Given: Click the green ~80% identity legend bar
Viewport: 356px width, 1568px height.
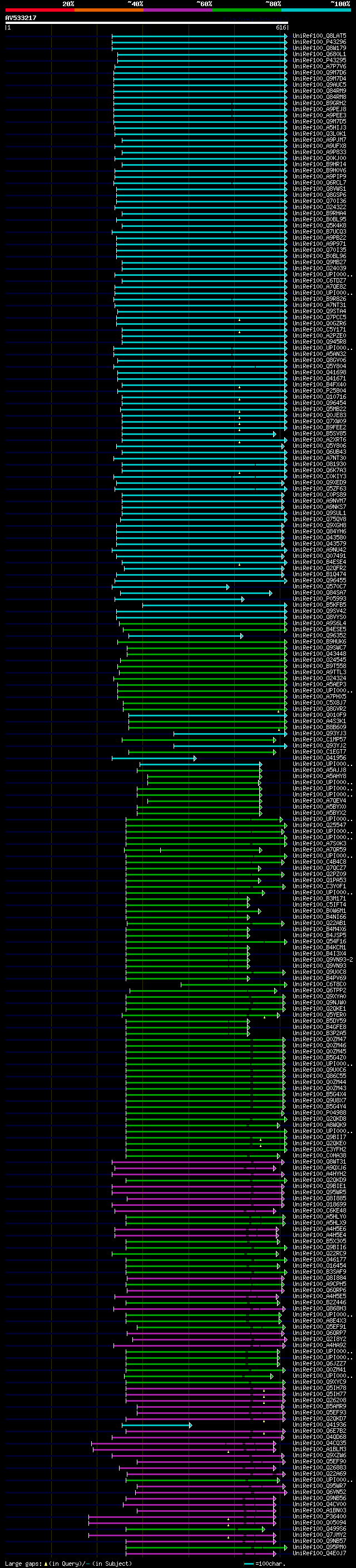Looking at the screenshot, I should point(246,10).
